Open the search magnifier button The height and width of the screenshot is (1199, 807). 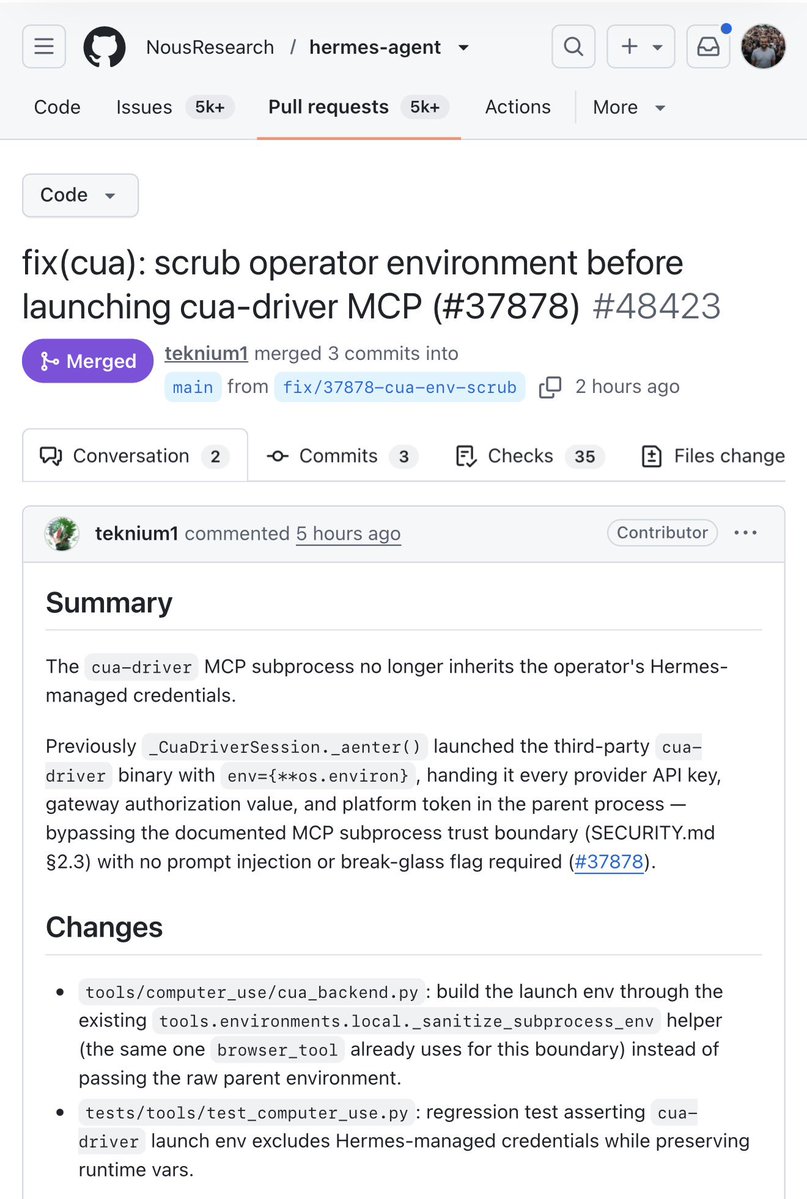pos(573,47)
